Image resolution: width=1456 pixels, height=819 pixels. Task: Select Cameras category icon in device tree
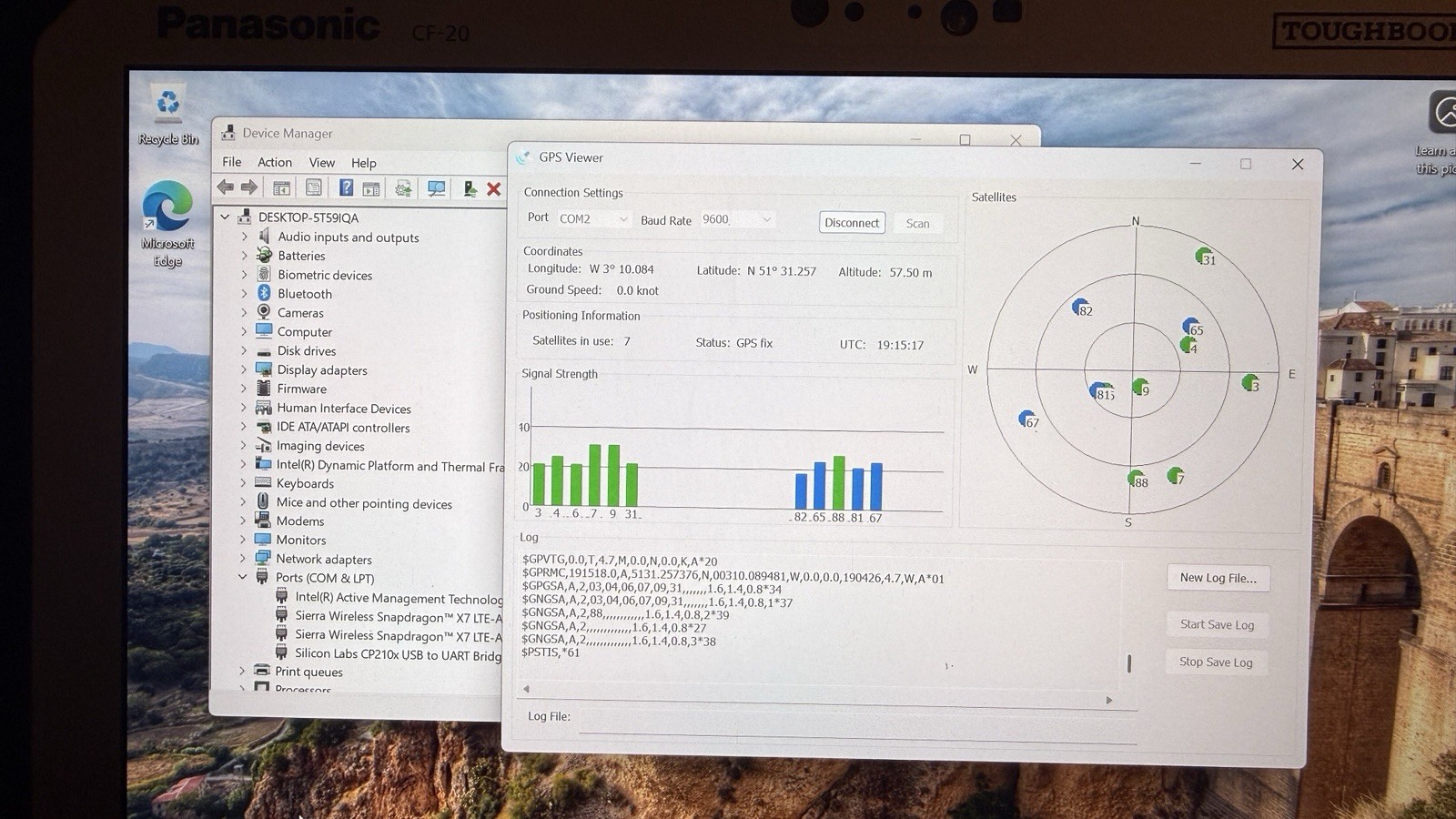coord(264,312)
